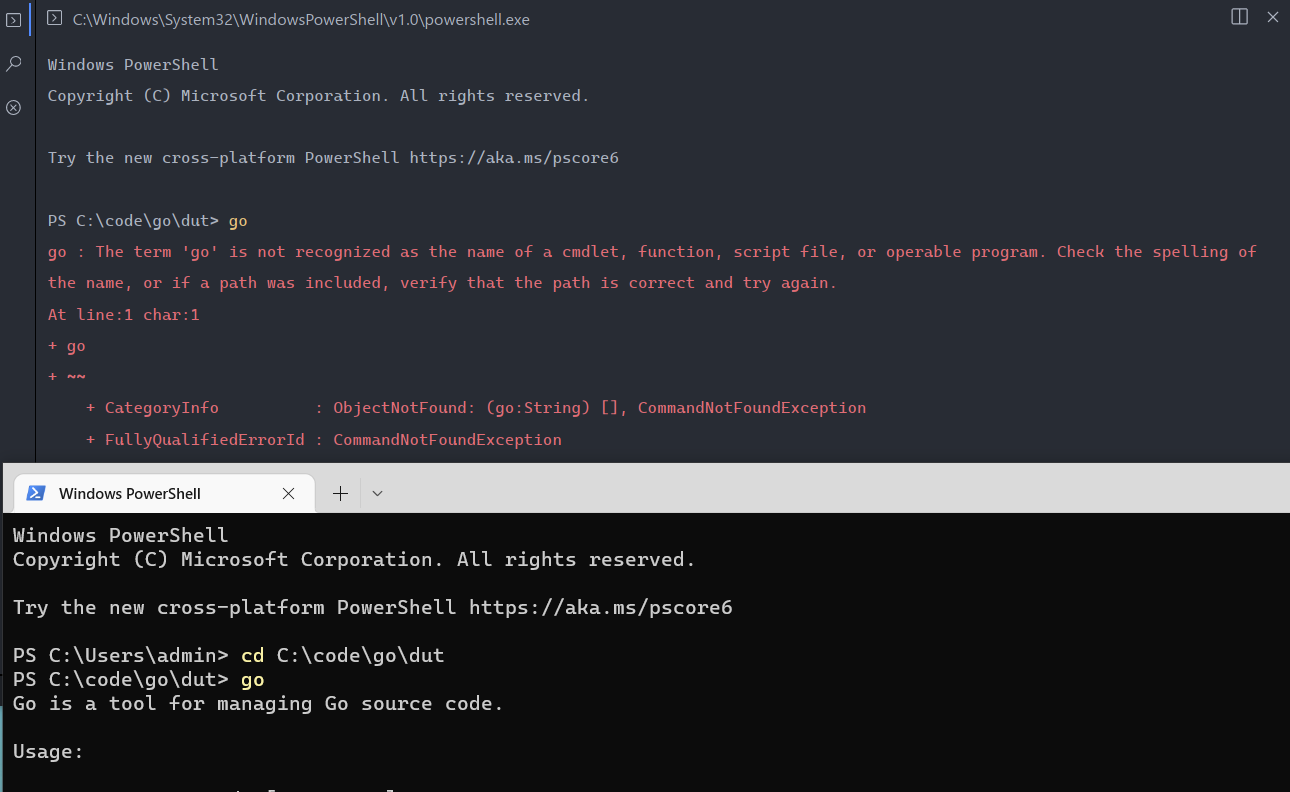Open the pscore6 link in Windows Terminal
1290x792 pixels.
[599, 607]
